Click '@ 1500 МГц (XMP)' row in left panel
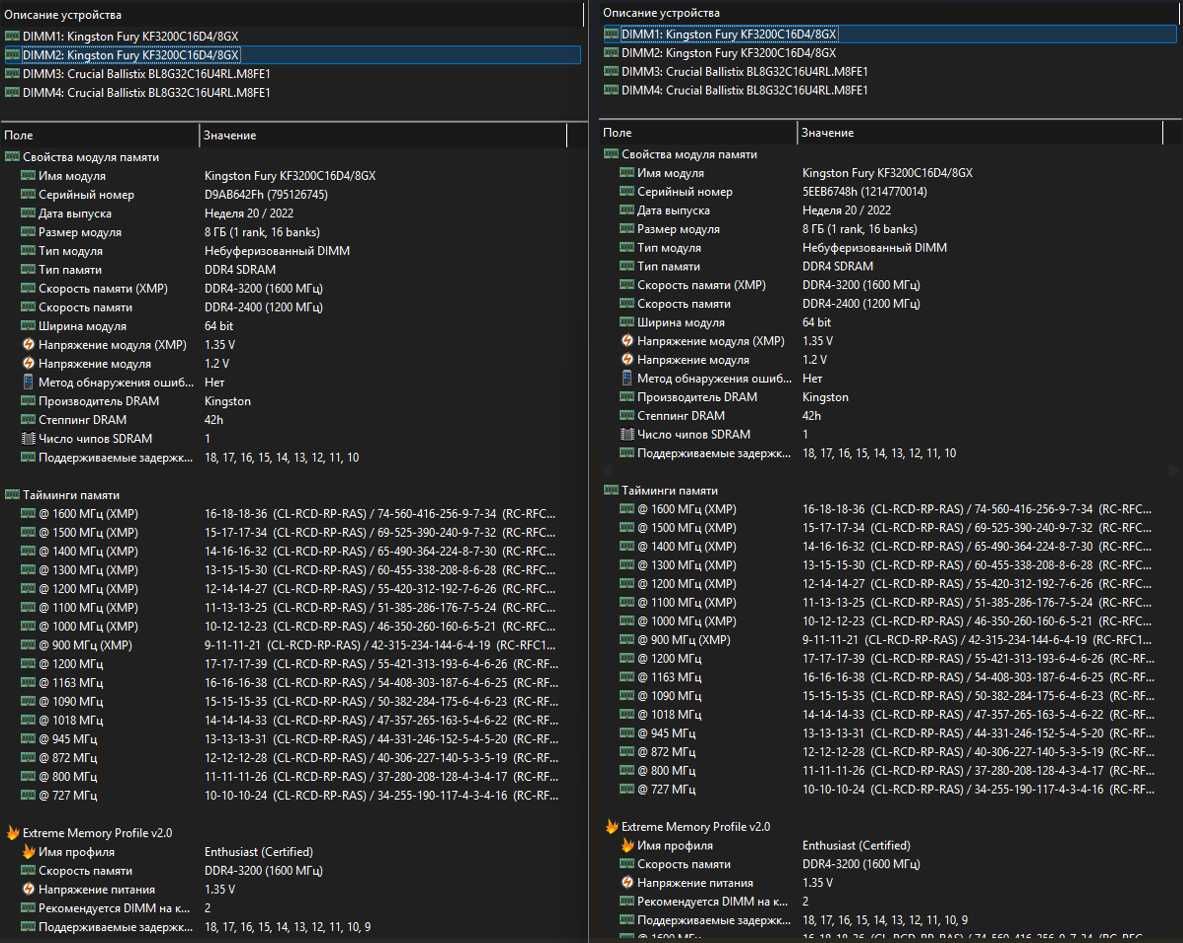 (289, 532)
